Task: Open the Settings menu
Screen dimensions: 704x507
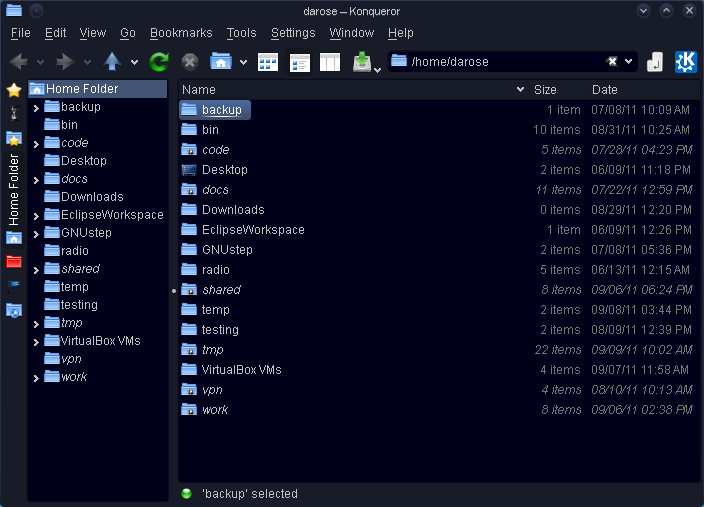Action: [293, 33]
